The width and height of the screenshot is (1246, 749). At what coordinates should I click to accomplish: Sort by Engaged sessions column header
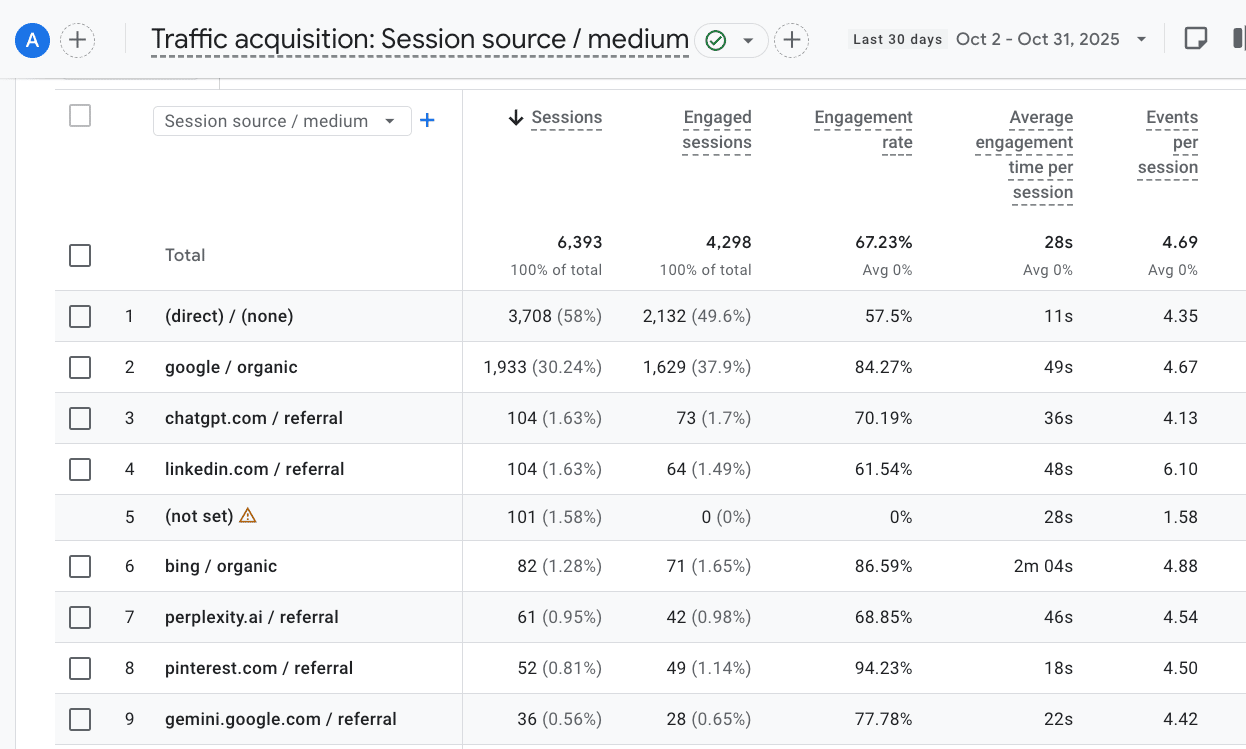coord(716,130)
